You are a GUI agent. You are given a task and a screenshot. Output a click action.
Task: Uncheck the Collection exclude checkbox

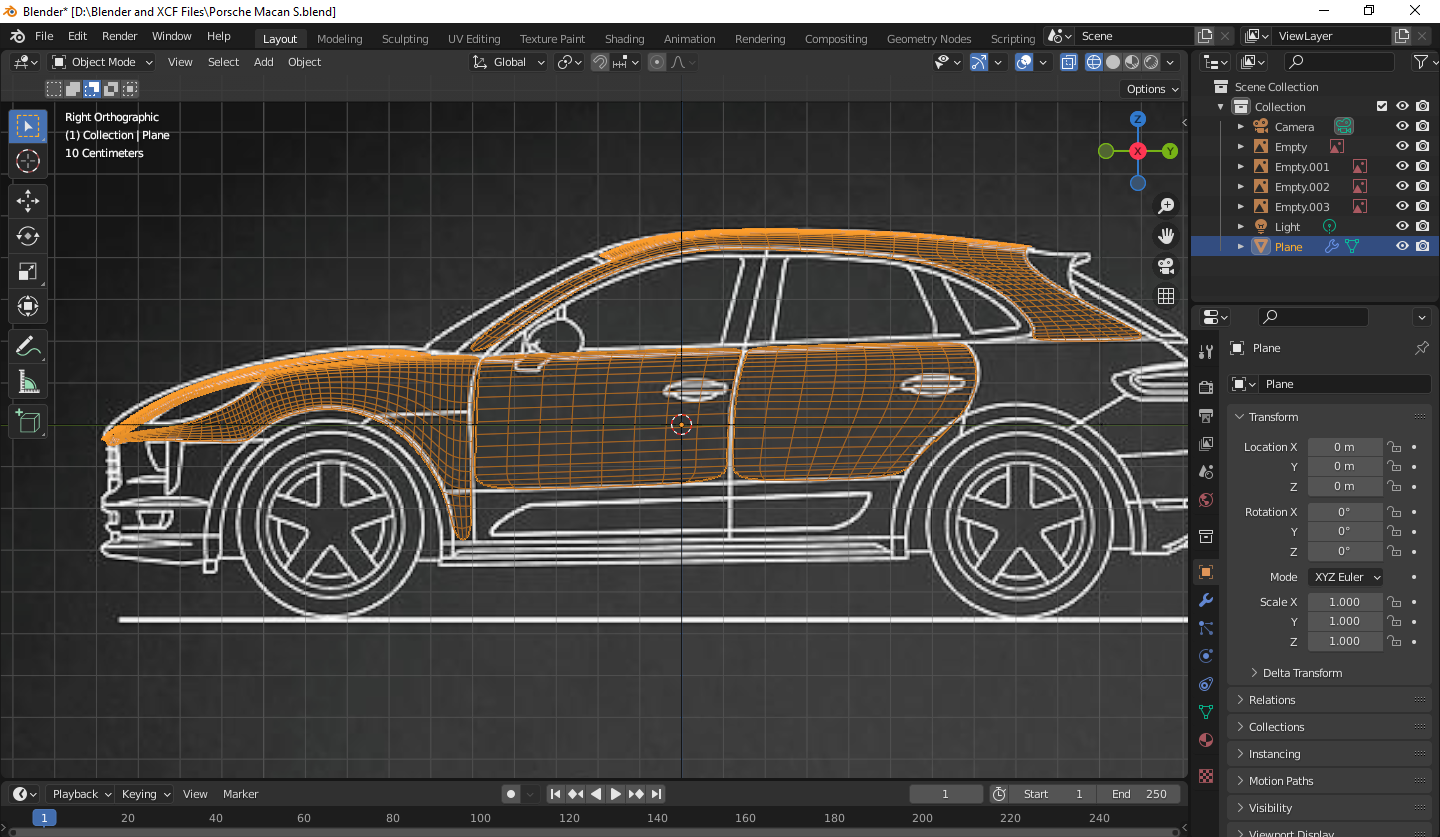coord(1382,107)
